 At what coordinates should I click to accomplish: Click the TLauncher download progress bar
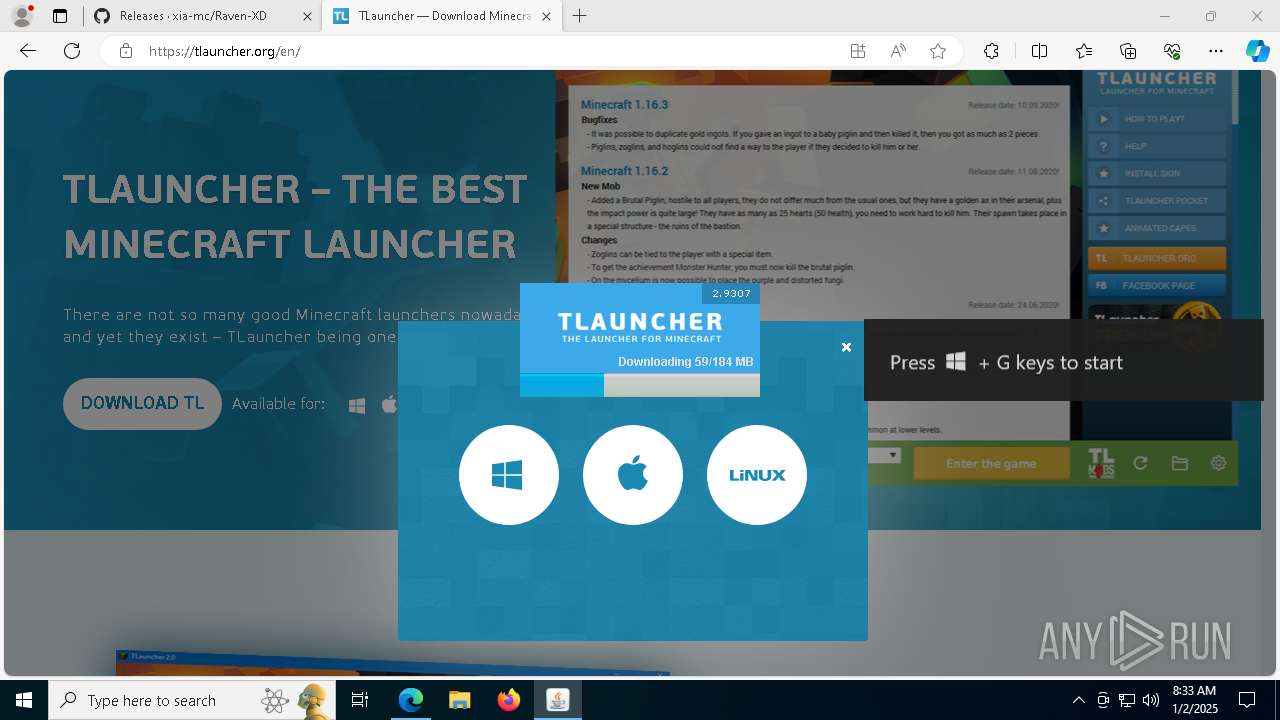pyautogui.click(x=640, y=385)
